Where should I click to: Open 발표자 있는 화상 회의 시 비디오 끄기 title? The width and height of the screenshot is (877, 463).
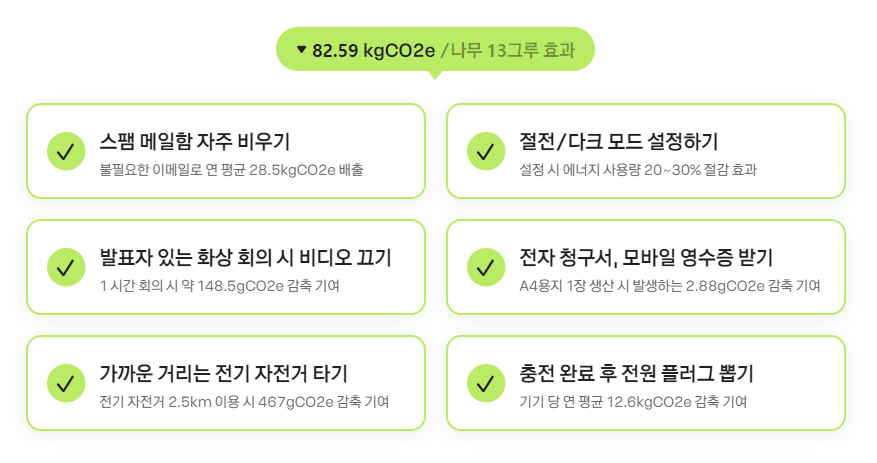(x=246, y=257)
